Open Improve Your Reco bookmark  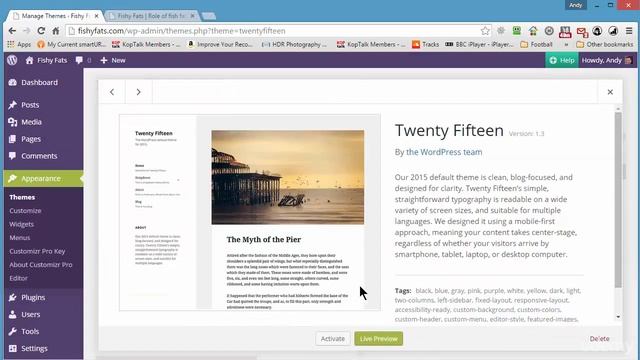pyautogui.click(x=220, y=44)
